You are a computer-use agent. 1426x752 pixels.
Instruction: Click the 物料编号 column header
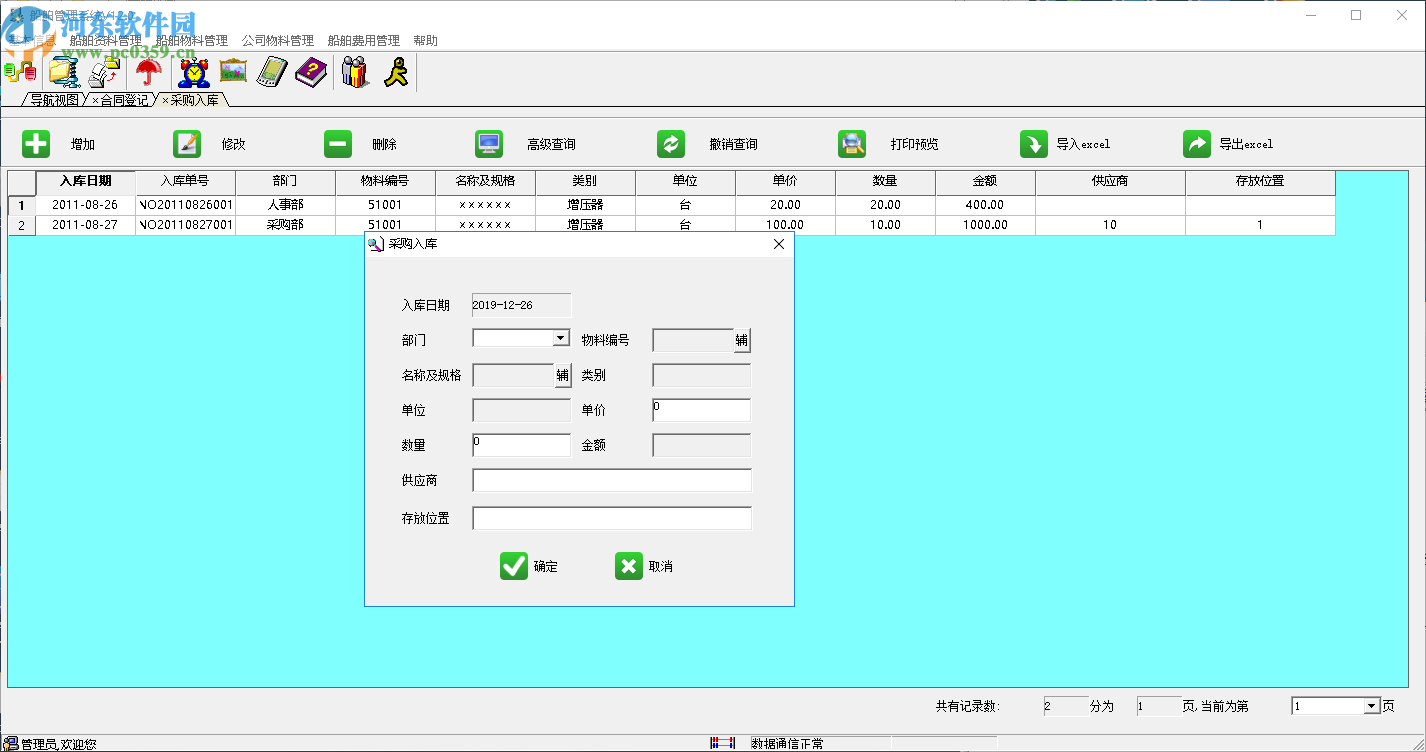click(386, 182)
